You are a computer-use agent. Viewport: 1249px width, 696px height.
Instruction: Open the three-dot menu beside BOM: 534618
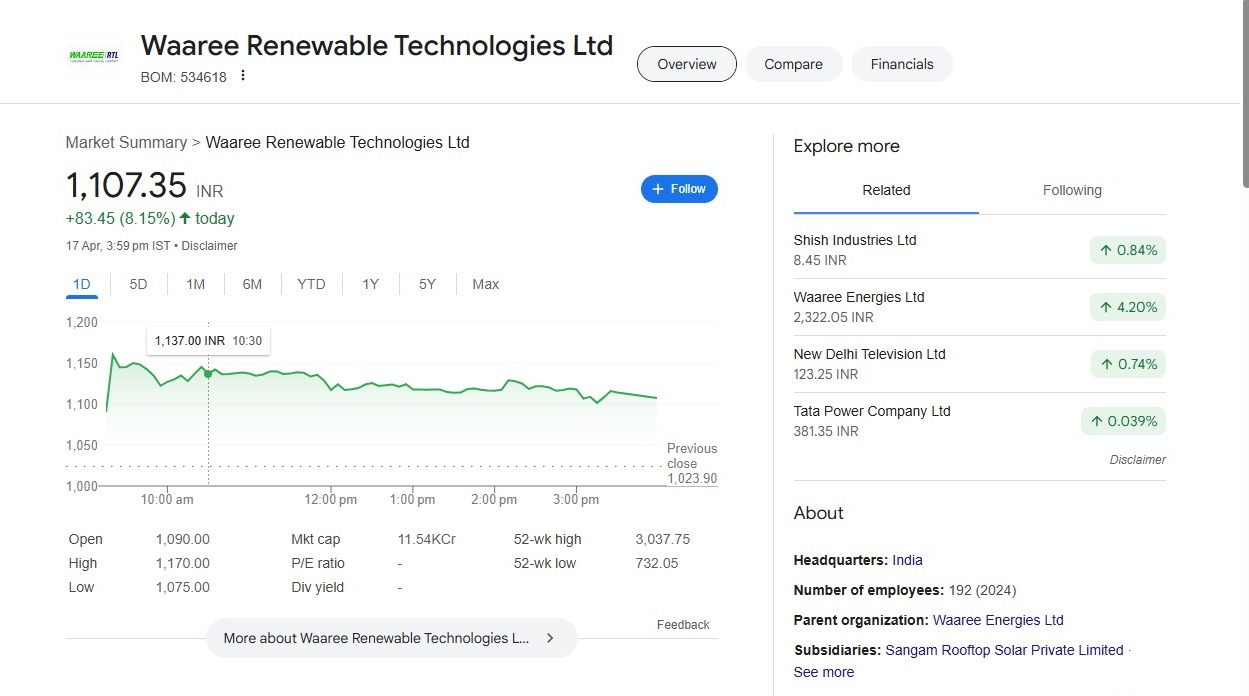pos(242,76)
